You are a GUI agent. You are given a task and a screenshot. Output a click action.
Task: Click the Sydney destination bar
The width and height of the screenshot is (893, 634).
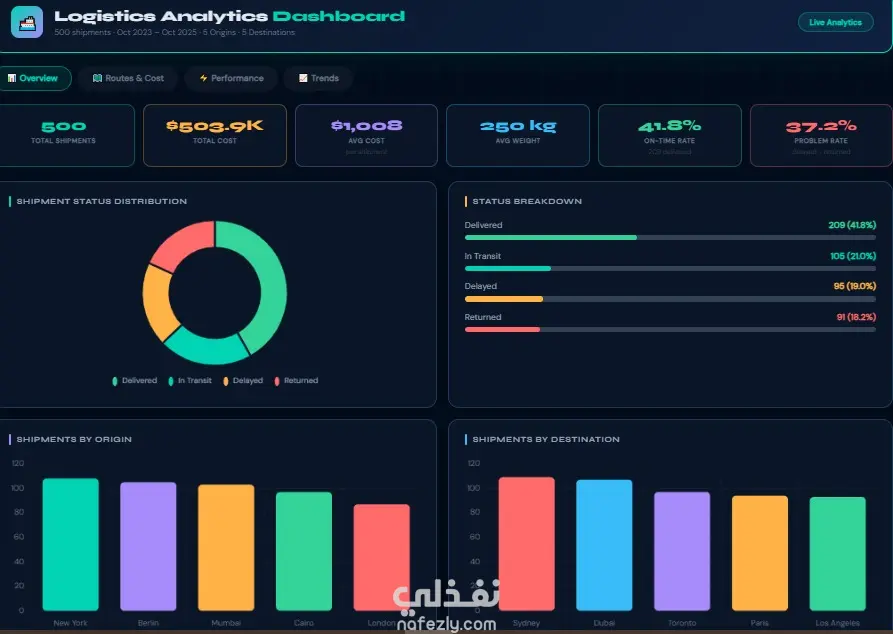(526, 544)
